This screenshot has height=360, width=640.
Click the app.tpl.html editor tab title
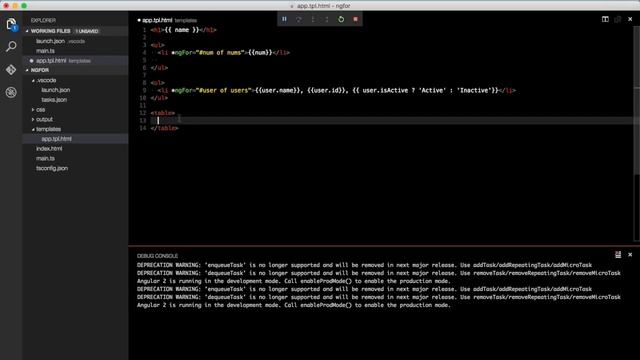[157, 20]
